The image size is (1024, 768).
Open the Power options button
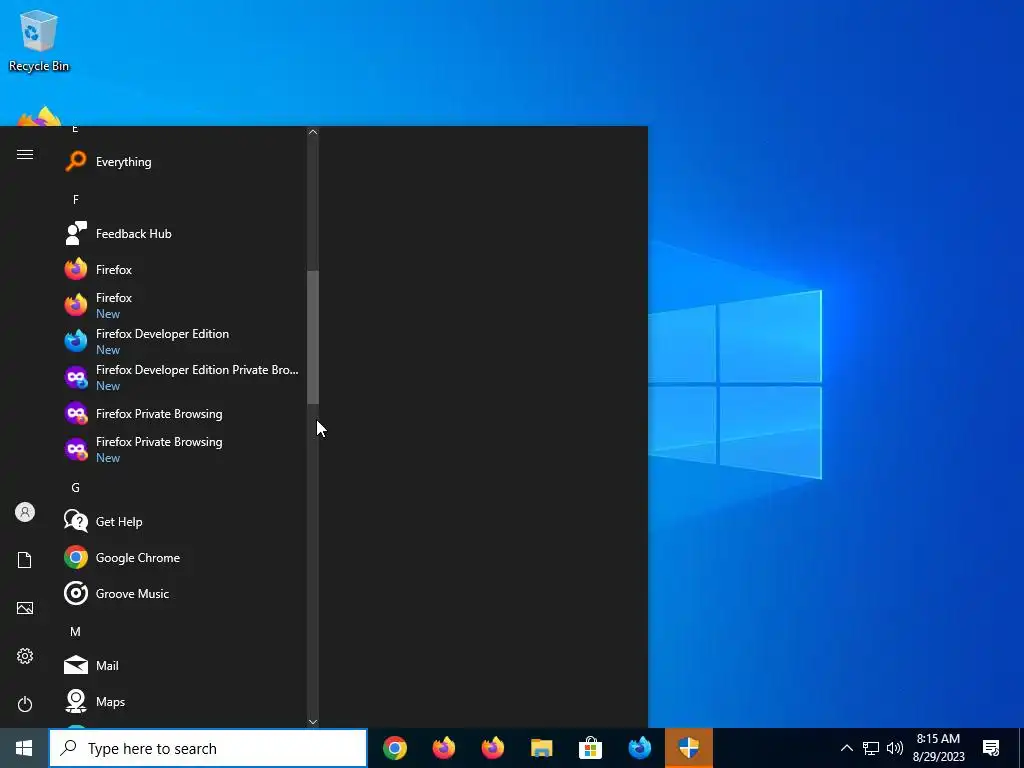pos(25,704)
